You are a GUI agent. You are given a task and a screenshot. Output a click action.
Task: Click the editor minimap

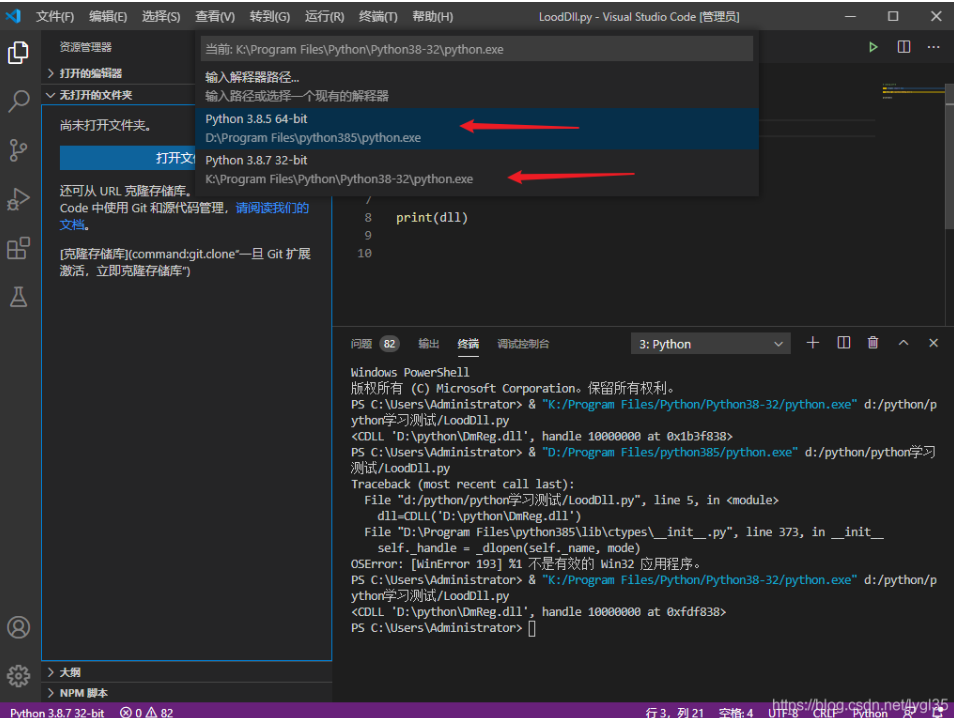[x=913, y=91]
